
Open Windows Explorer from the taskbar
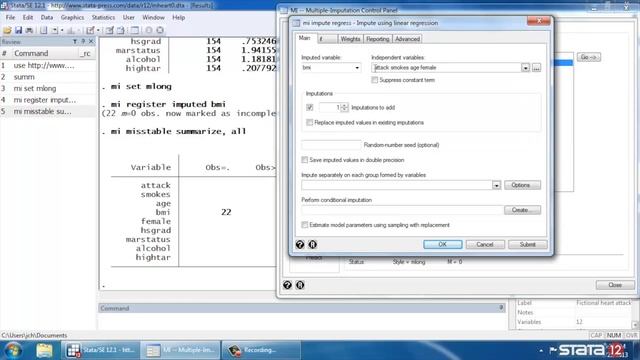44,350
